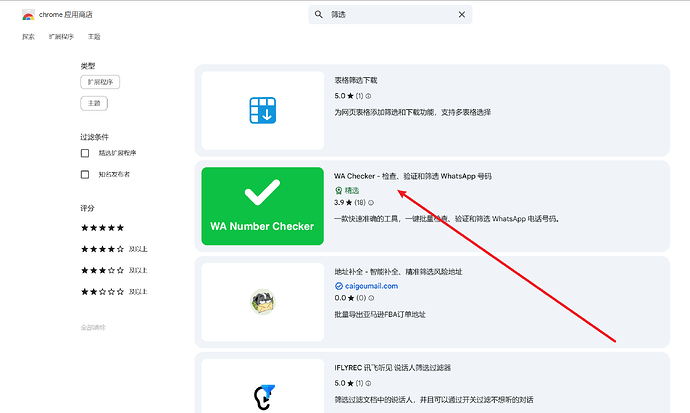Open the WA Checker WhatsApp extension title
The height and width of the screenshot is (413, 690).
point(413,176)
